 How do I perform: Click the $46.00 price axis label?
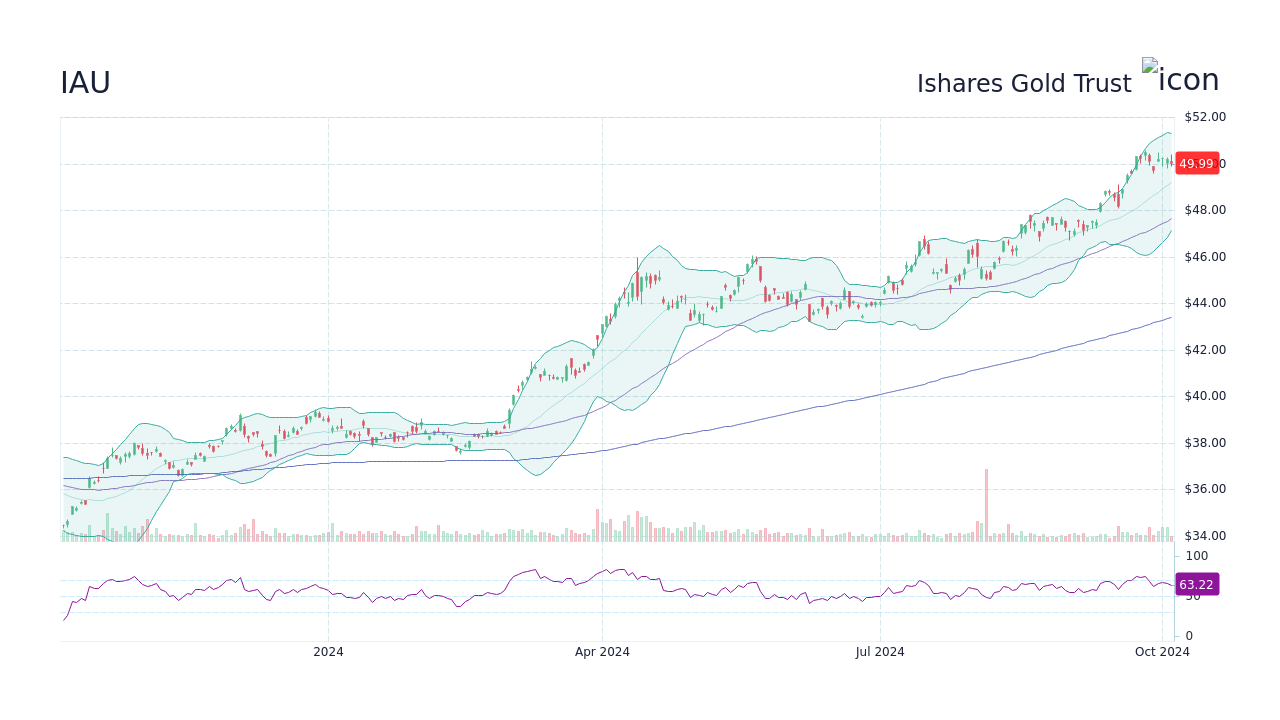point(1205,257)
